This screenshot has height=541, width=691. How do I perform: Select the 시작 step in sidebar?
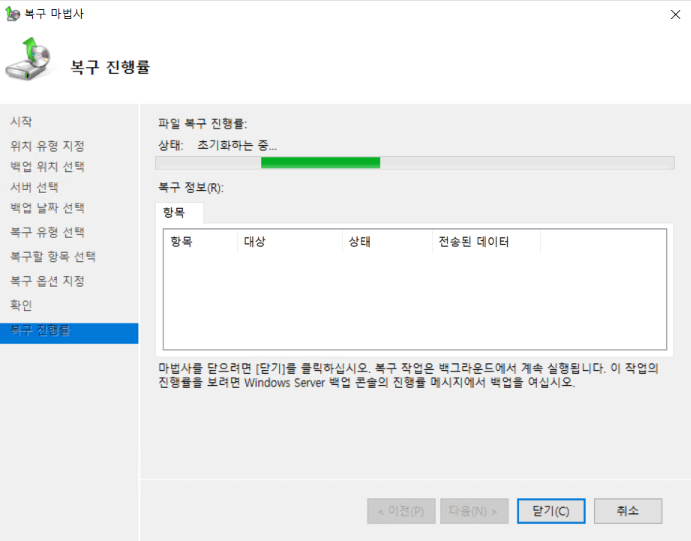[21, 122]
